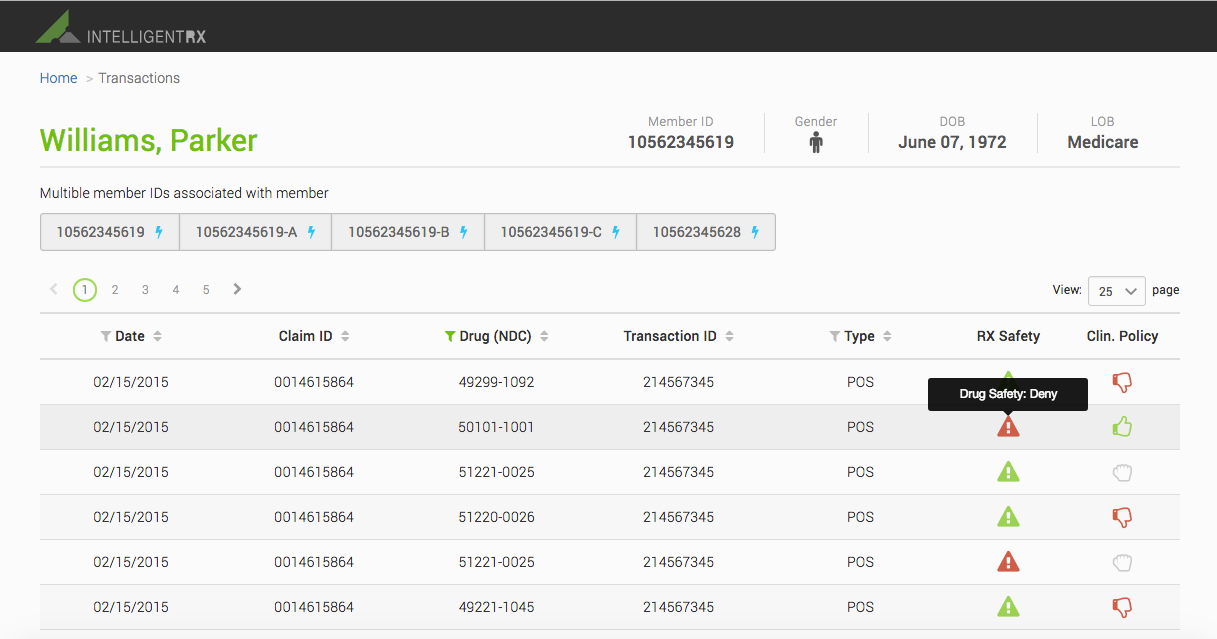This screenshot has height=639, width=1217.
Task: Sort by Transaction ID column arrows
Action: coord(729,337)
